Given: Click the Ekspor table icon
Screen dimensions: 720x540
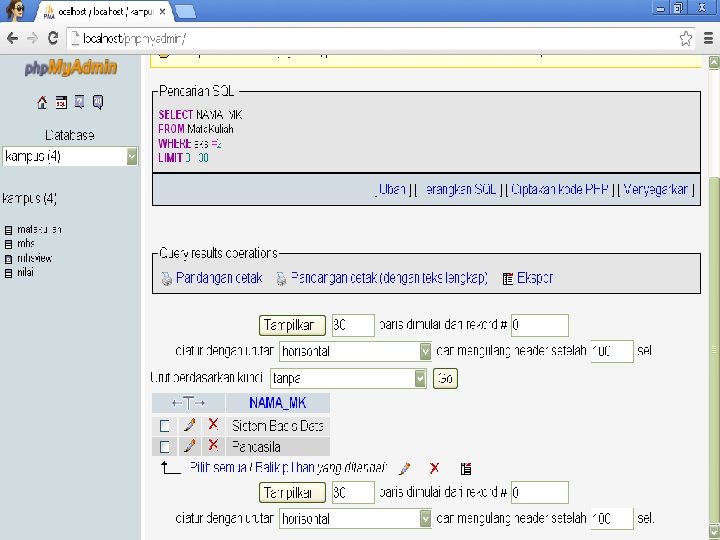Looking at the screenshot, I should click(507, 279).
